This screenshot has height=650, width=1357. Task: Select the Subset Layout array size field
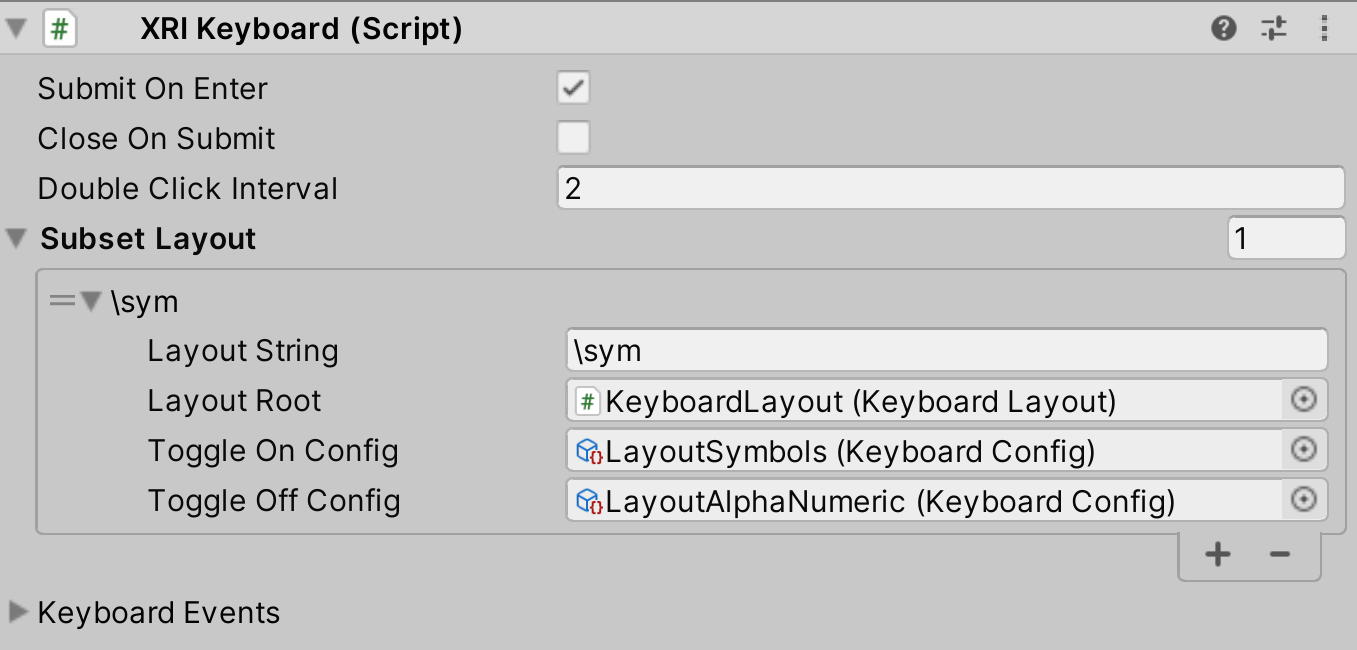pyautogui.click(x=1286, y=238)
